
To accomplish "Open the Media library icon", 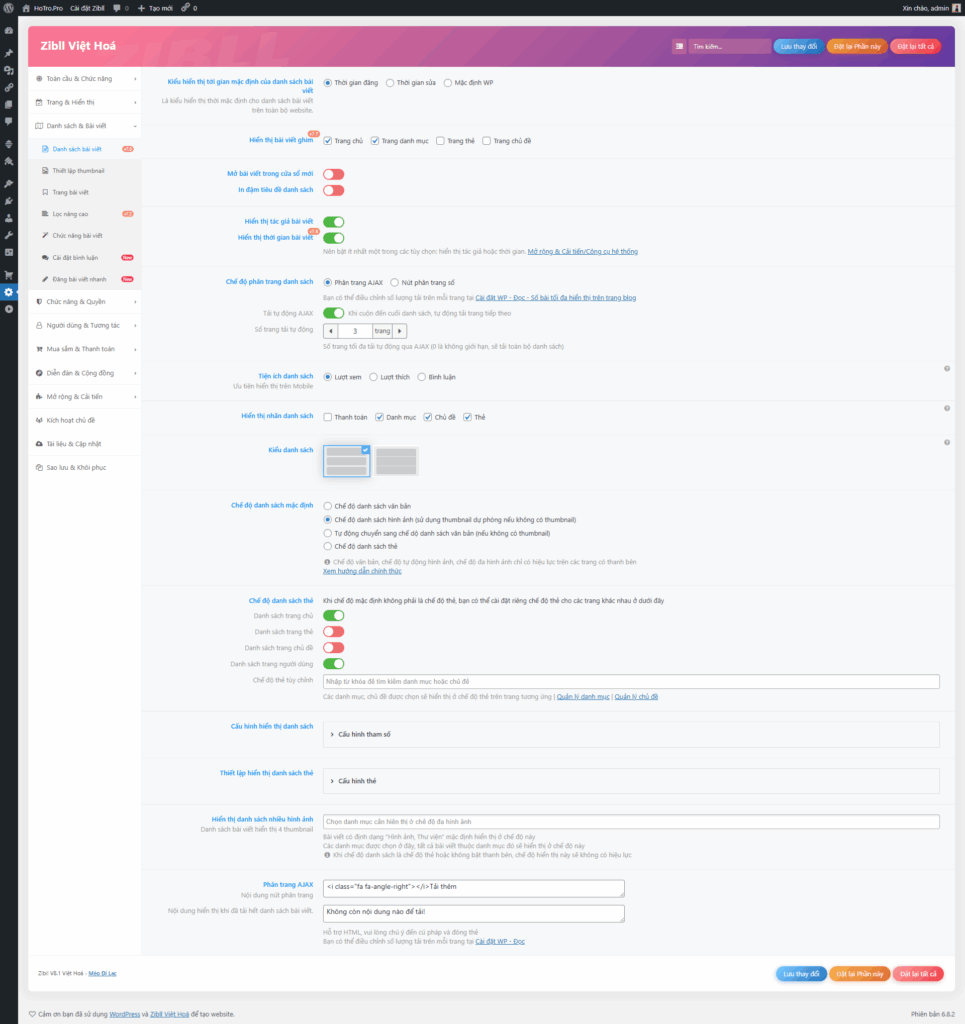I will pos(8,70).
